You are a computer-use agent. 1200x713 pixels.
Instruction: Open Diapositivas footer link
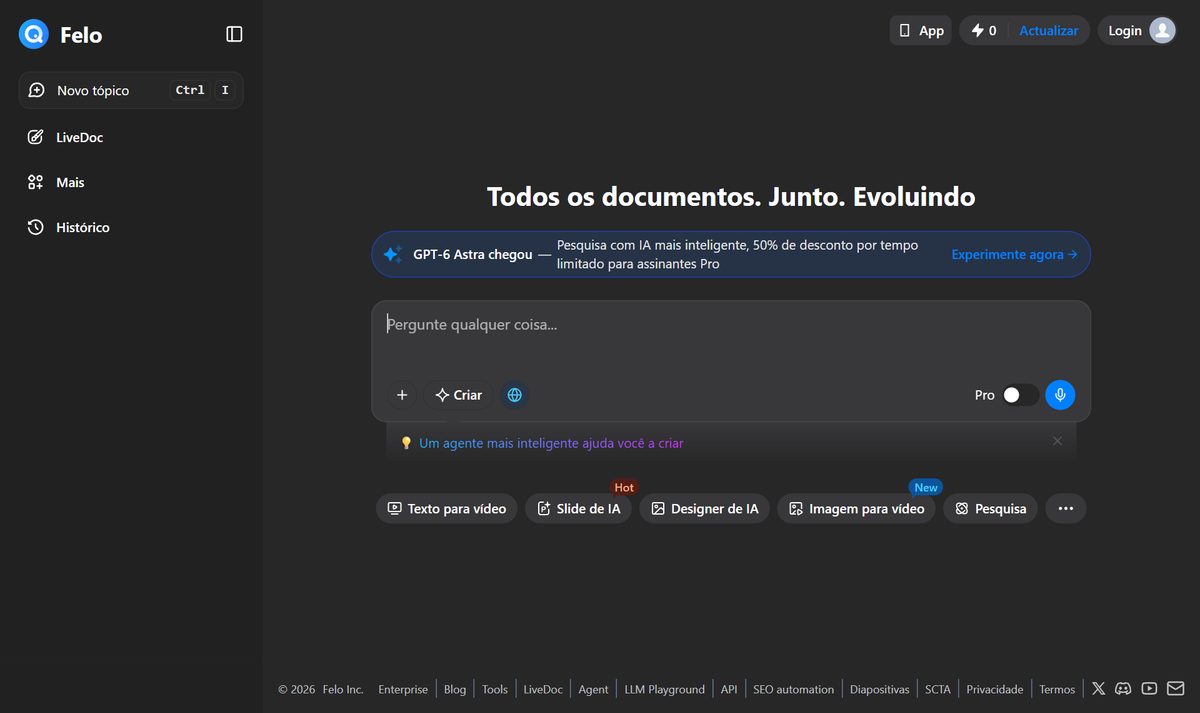click(880, 689)
